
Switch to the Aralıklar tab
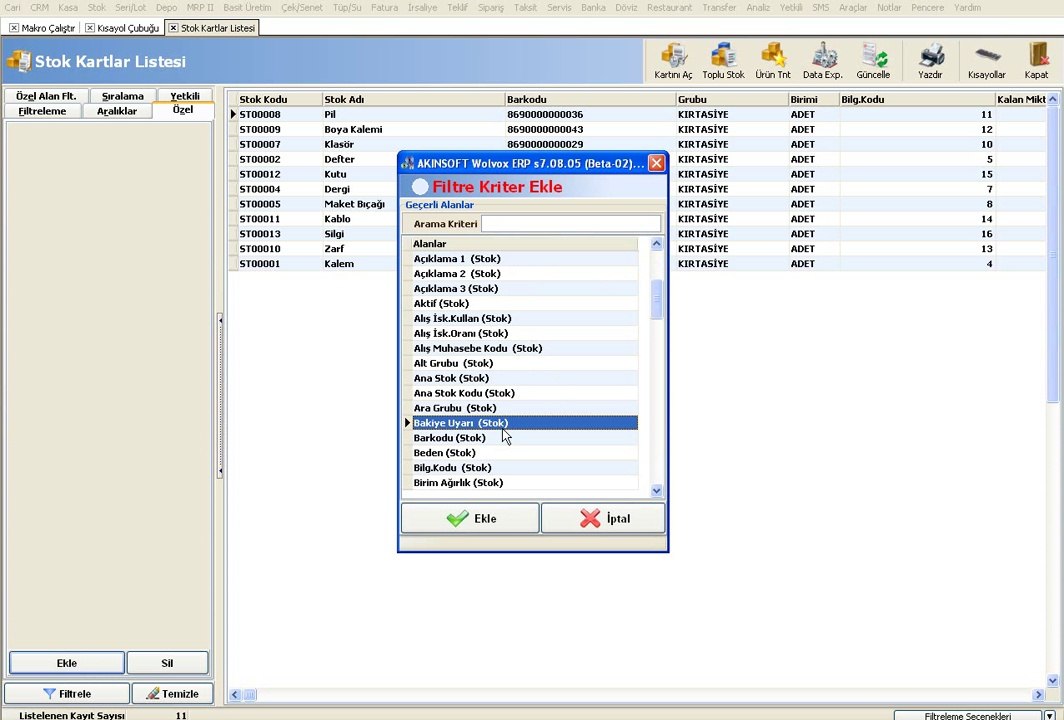(x=117, y=111)
